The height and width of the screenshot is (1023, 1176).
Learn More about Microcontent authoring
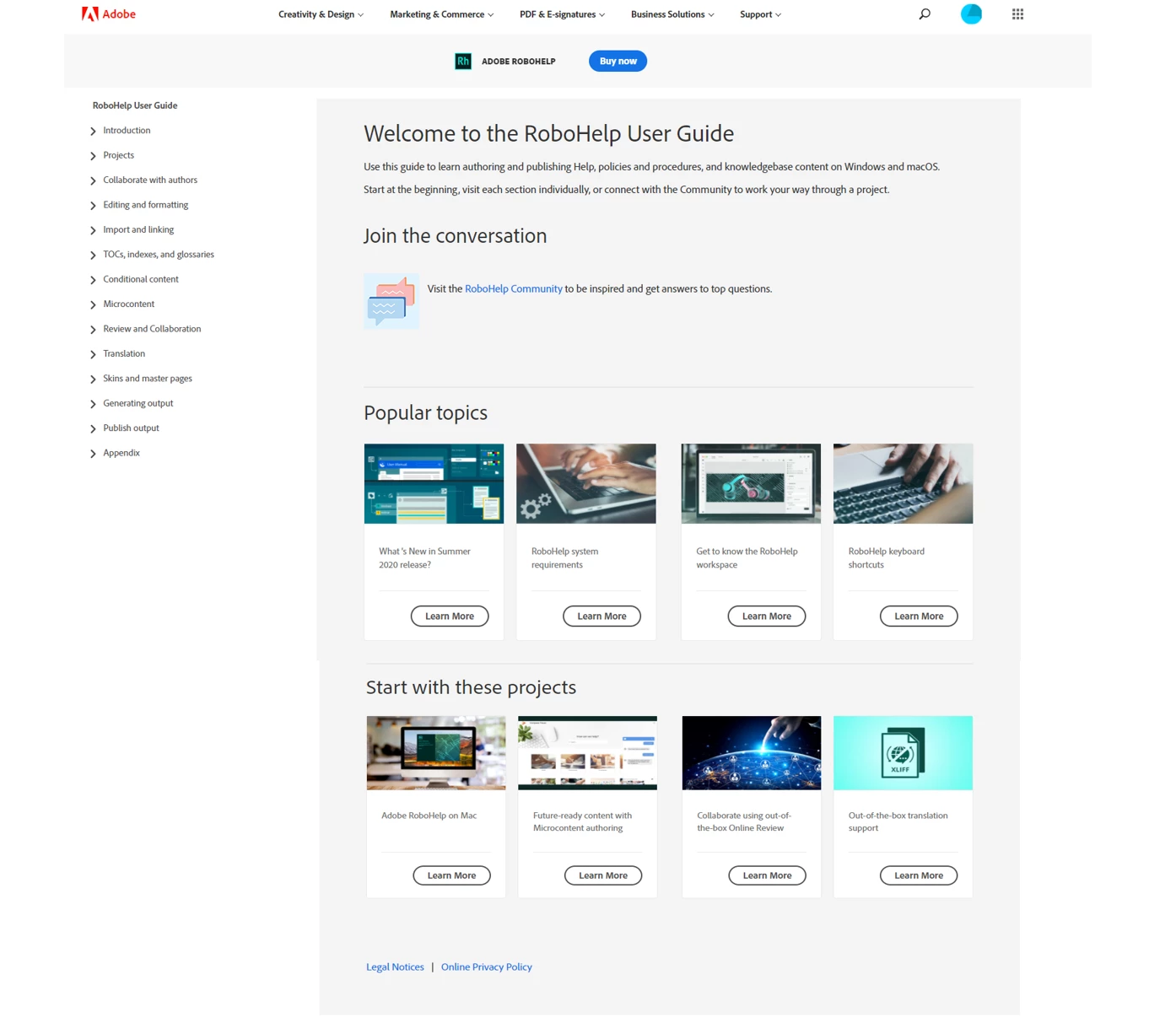603,875
